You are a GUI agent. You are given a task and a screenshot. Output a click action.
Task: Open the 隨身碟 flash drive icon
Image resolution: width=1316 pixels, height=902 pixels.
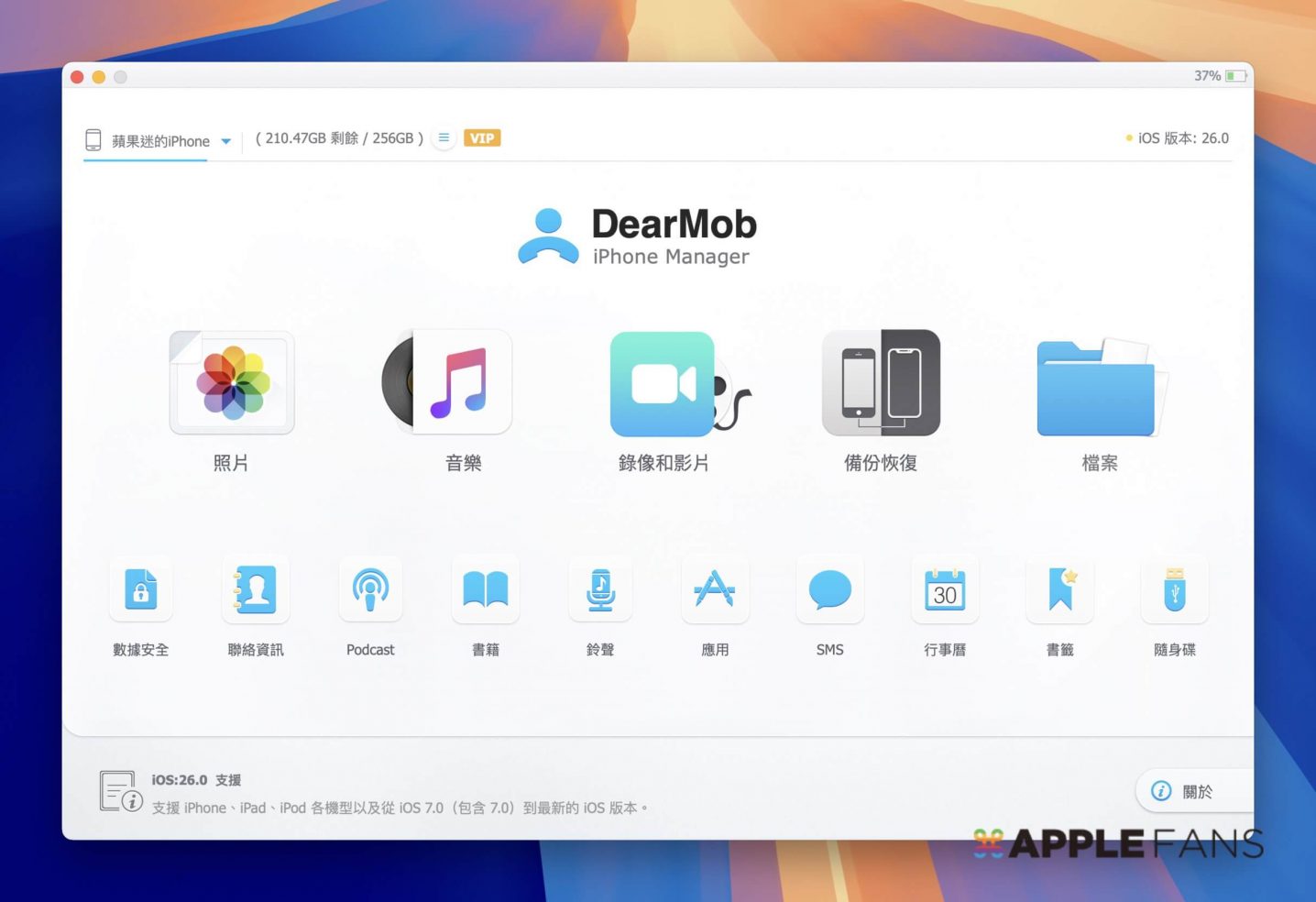(x=1175, y=590)
